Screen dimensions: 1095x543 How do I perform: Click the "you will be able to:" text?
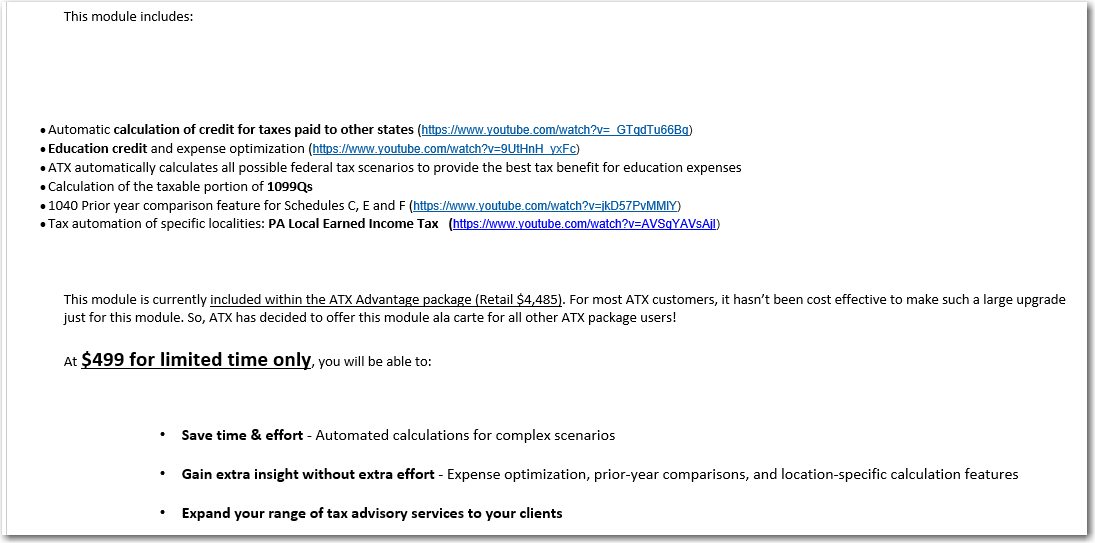376,362
